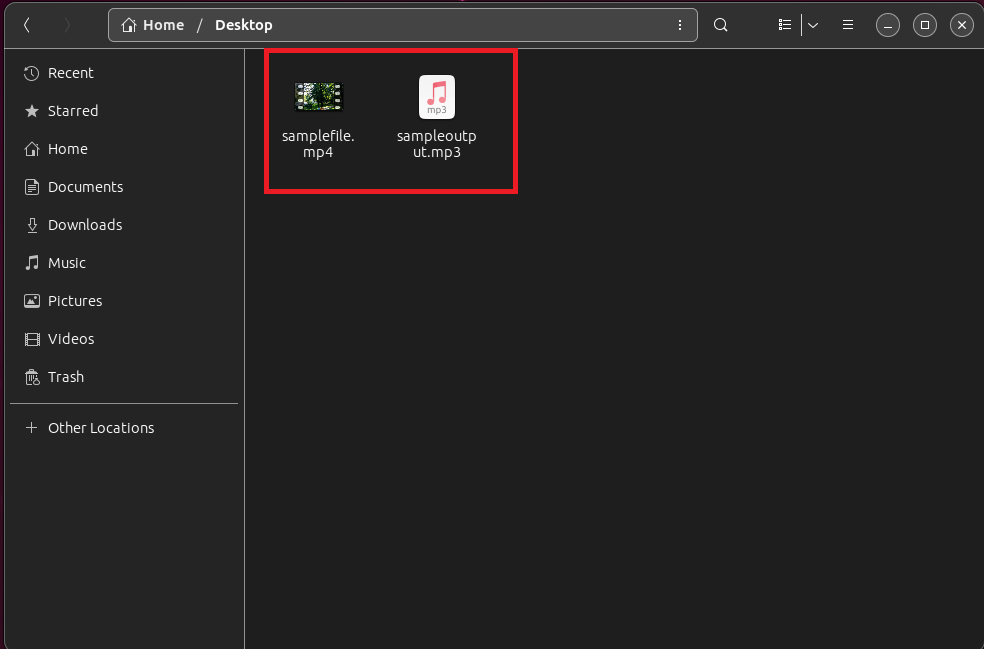Open Trash from the sidebar
The image size is (984, 649).
tap(66, 377)
